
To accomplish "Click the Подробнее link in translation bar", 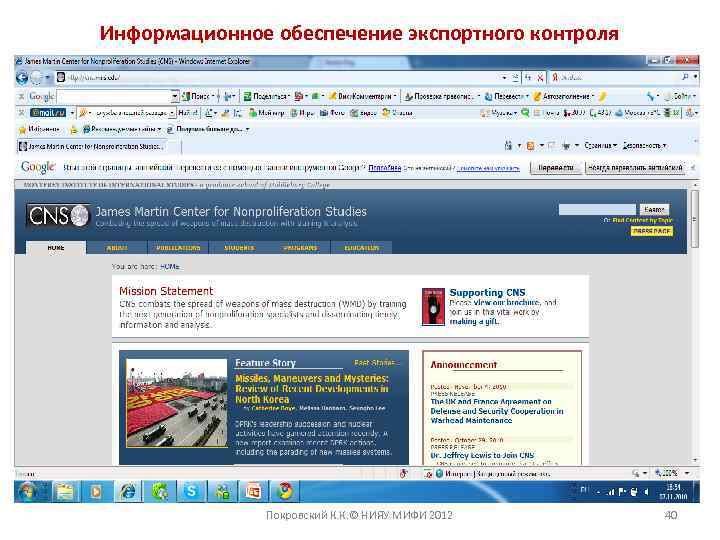I will pyautogui.click(x=385, y=168).
